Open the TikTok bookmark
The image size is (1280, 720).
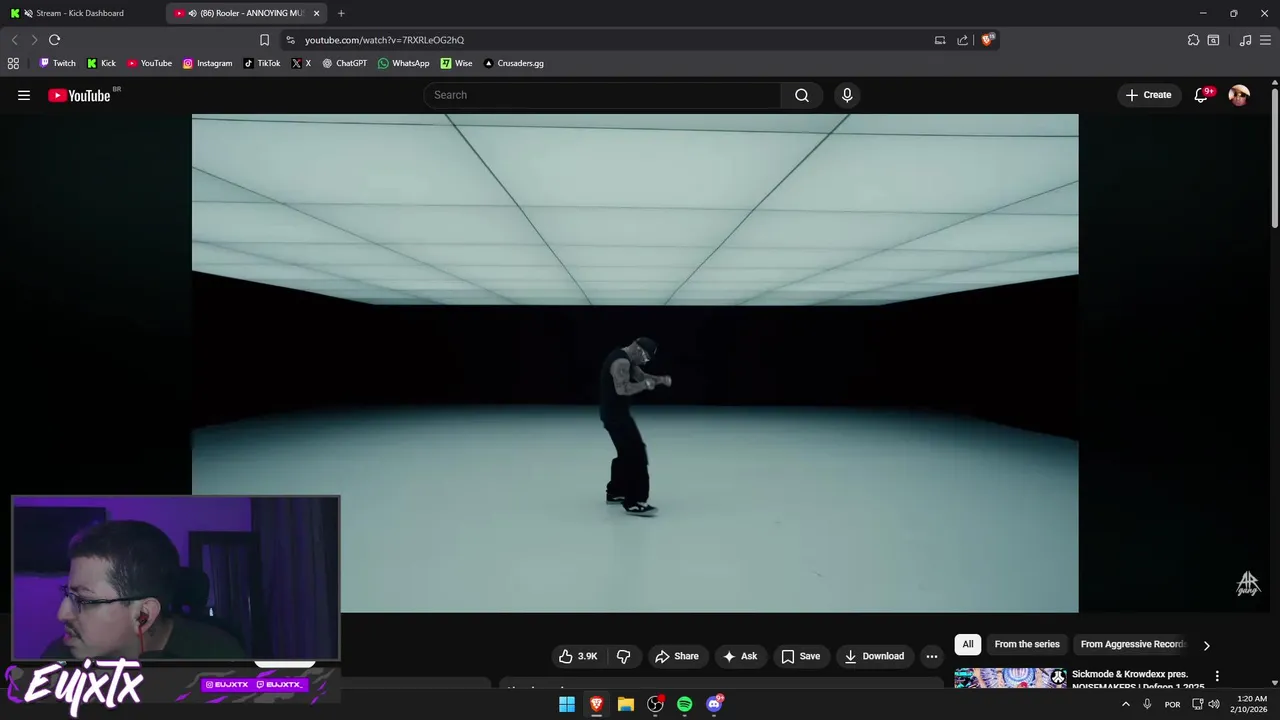[x=262, y=63]
